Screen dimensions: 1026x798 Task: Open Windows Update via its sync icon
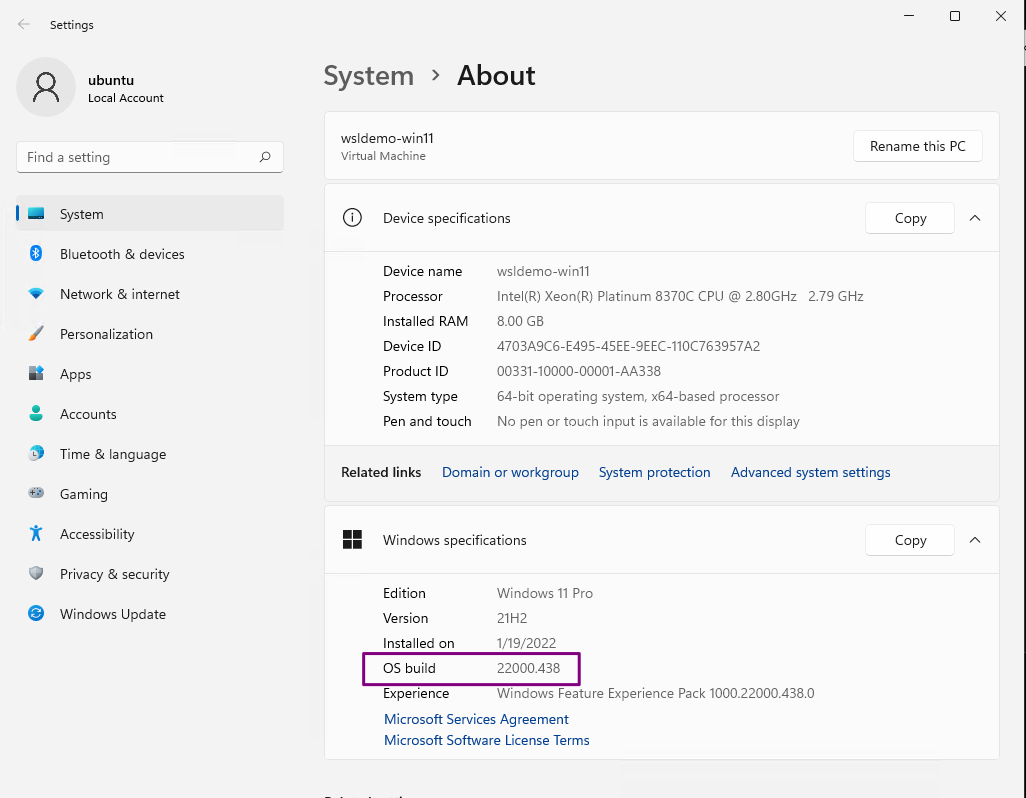point(36,614)
